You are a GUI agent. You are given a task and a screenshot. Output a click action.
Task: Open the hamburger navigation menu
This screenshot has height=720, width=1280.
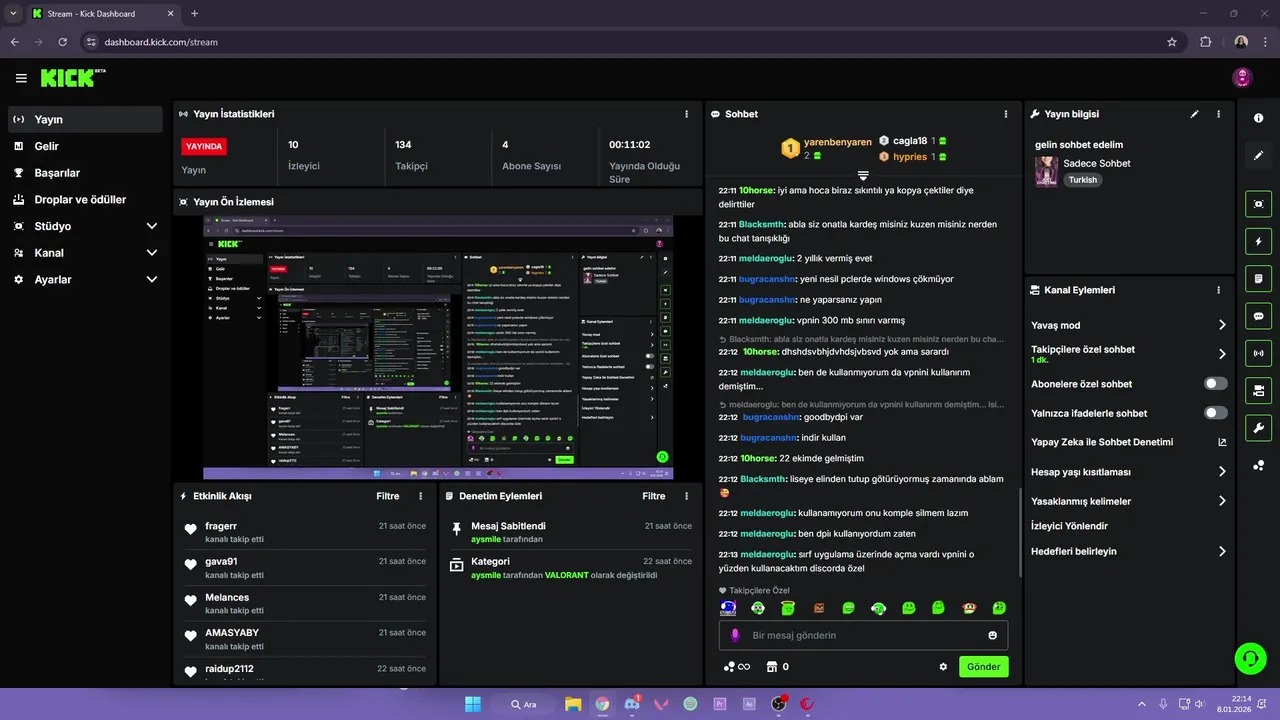[21, 78]
